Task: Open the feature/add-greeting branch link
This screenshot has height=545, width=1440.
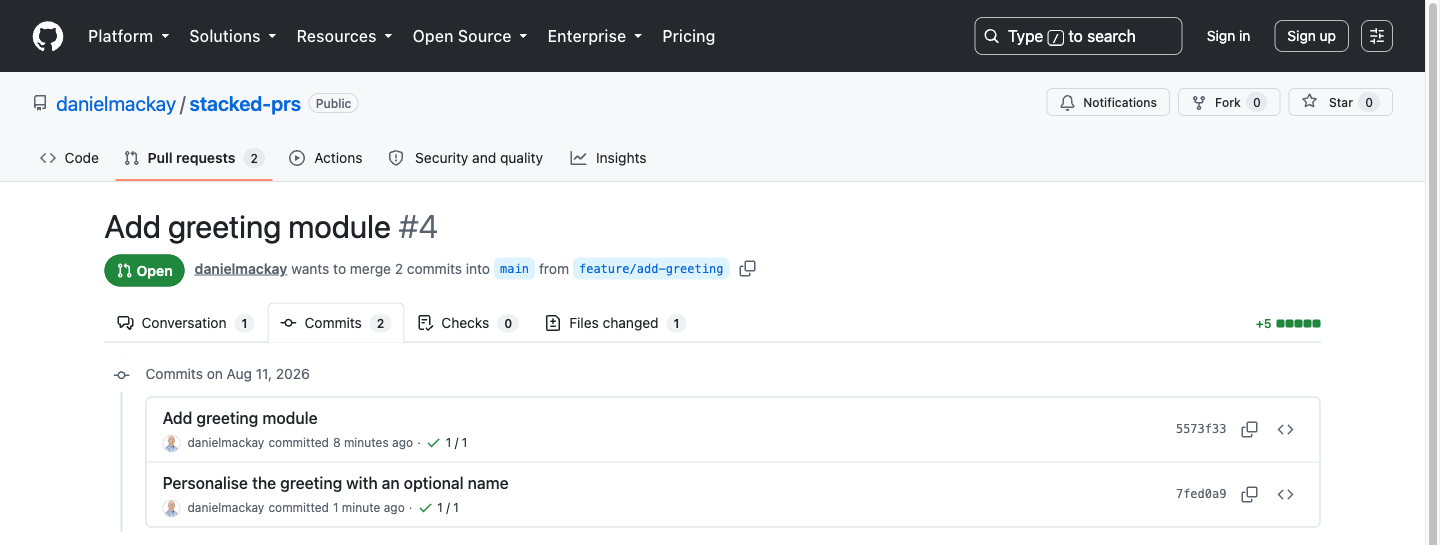Action: (x=651, y=269)
